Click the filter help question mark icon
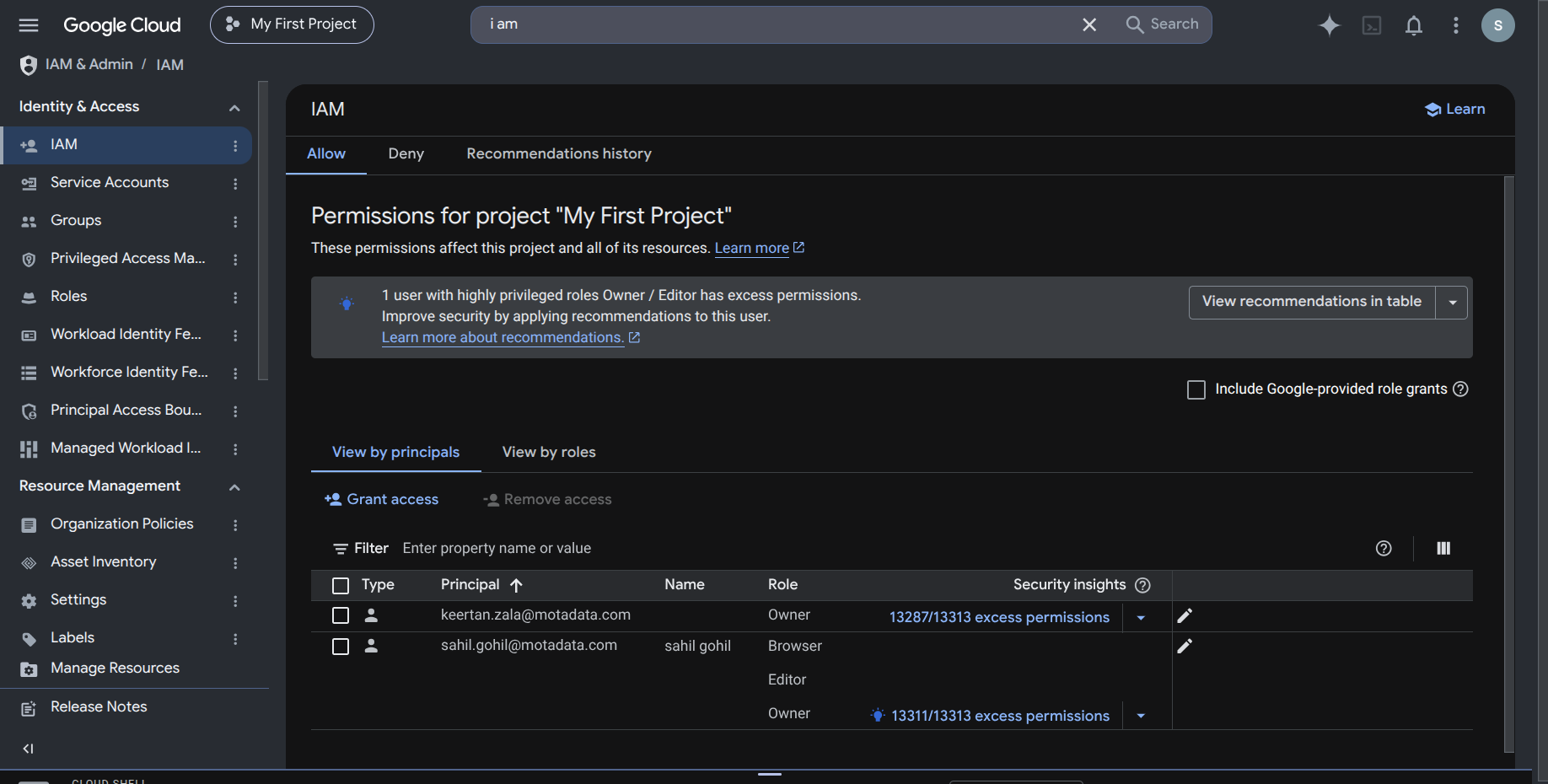This screenshot has width=1548, height=784. pyautogui.click(x=1384, y=549)
